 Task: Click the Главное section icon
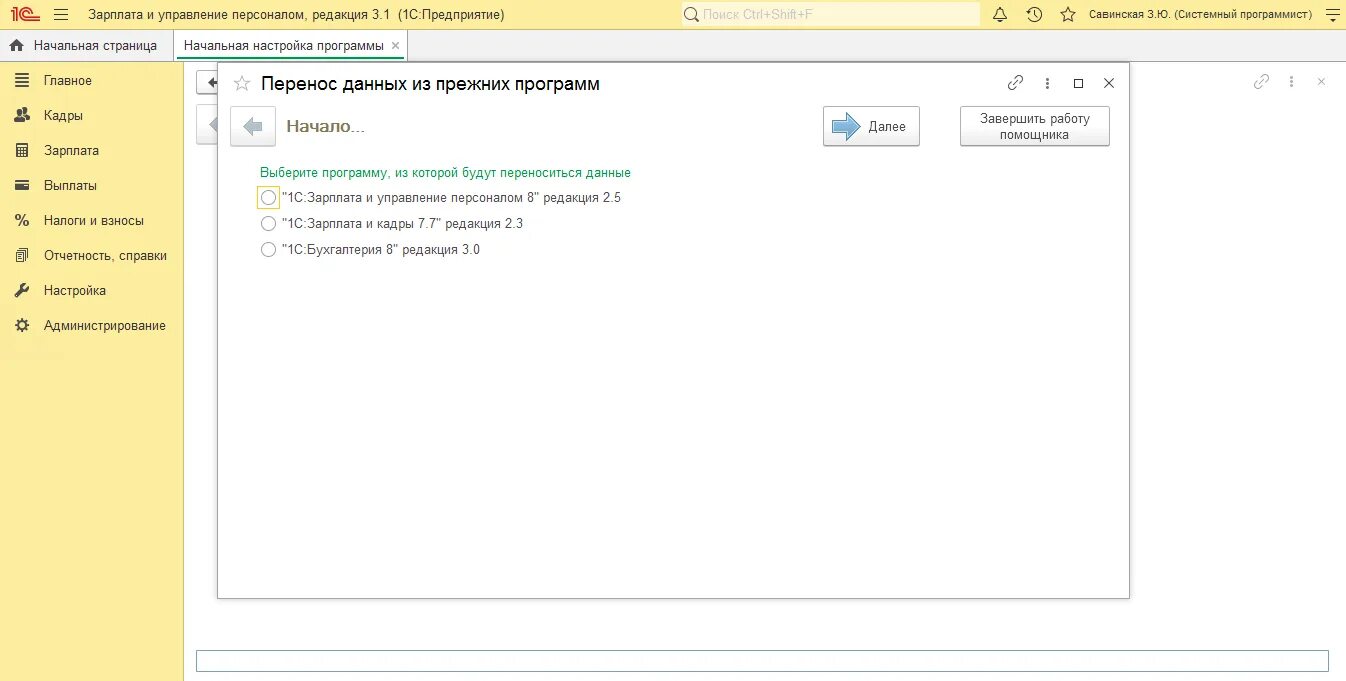(x=22, y=80)
